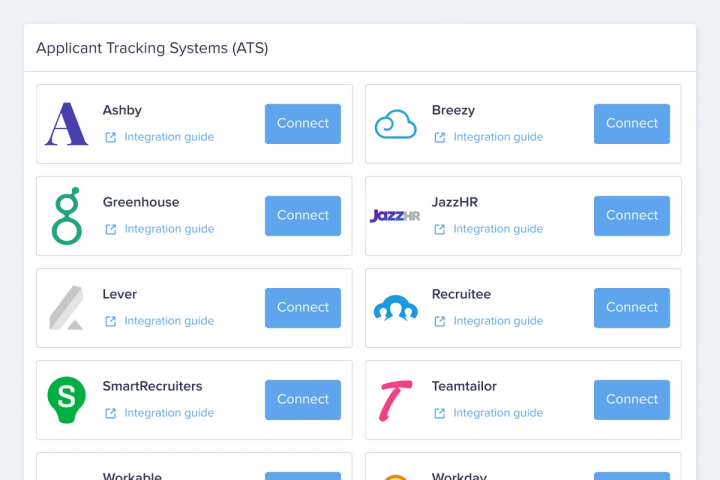Click the Breezy cloud logo

396,124
